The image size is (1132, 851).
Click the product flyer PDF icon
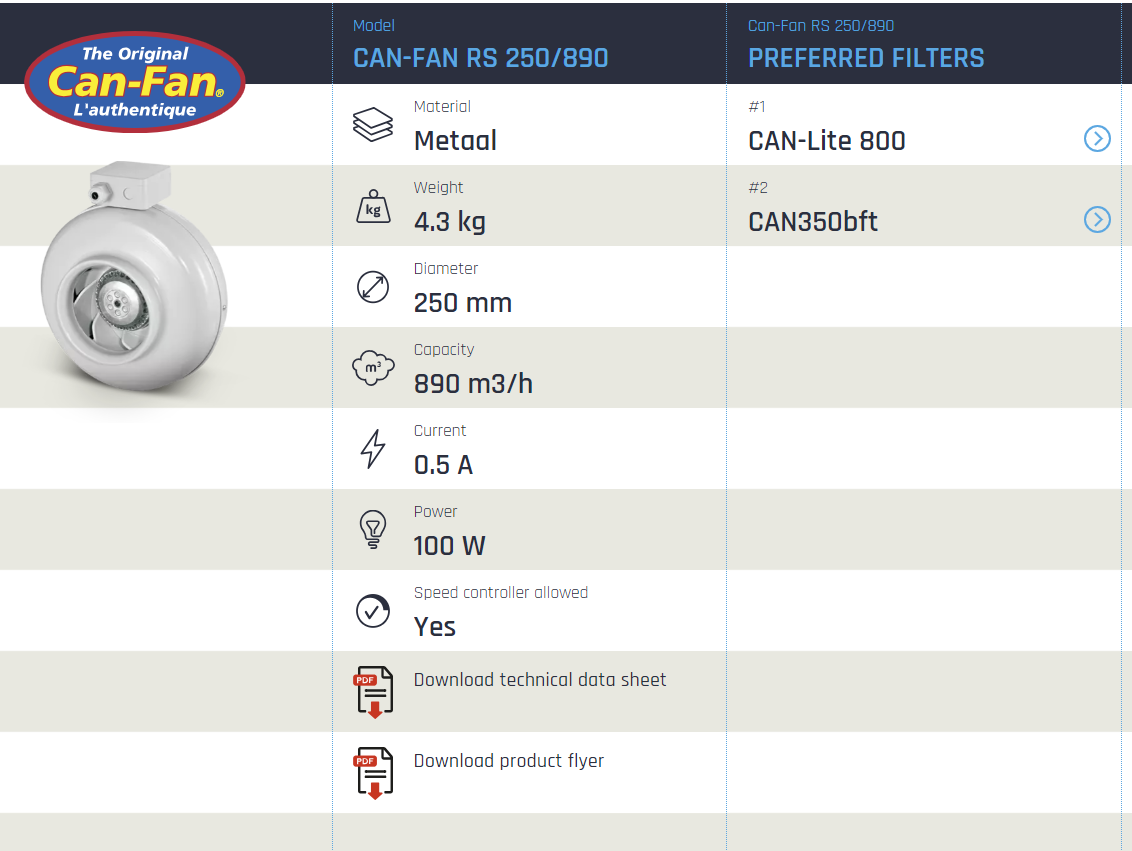pos(373,772)
